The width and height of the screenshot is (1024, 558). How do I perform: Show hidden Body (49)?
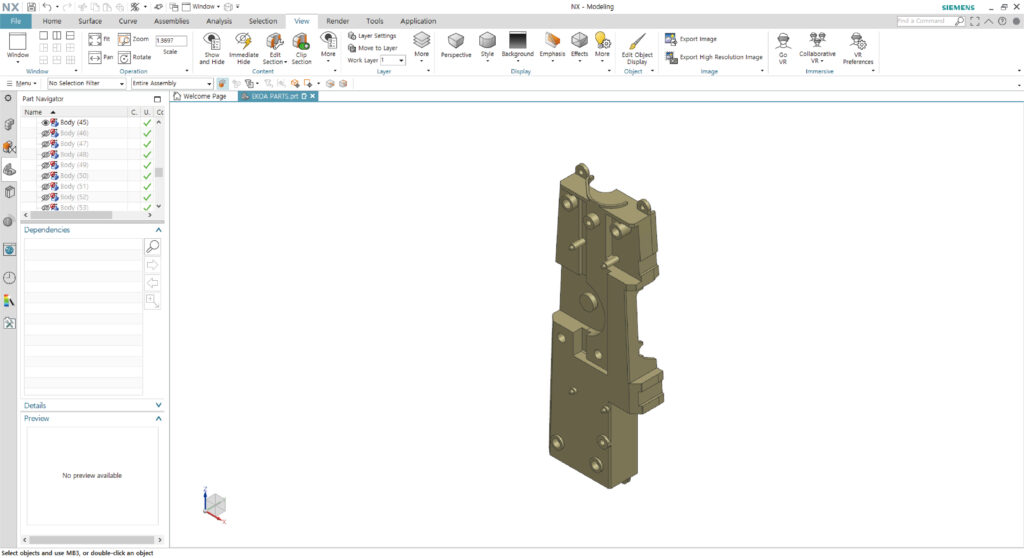pyautogui.click(x=46, y=165)
